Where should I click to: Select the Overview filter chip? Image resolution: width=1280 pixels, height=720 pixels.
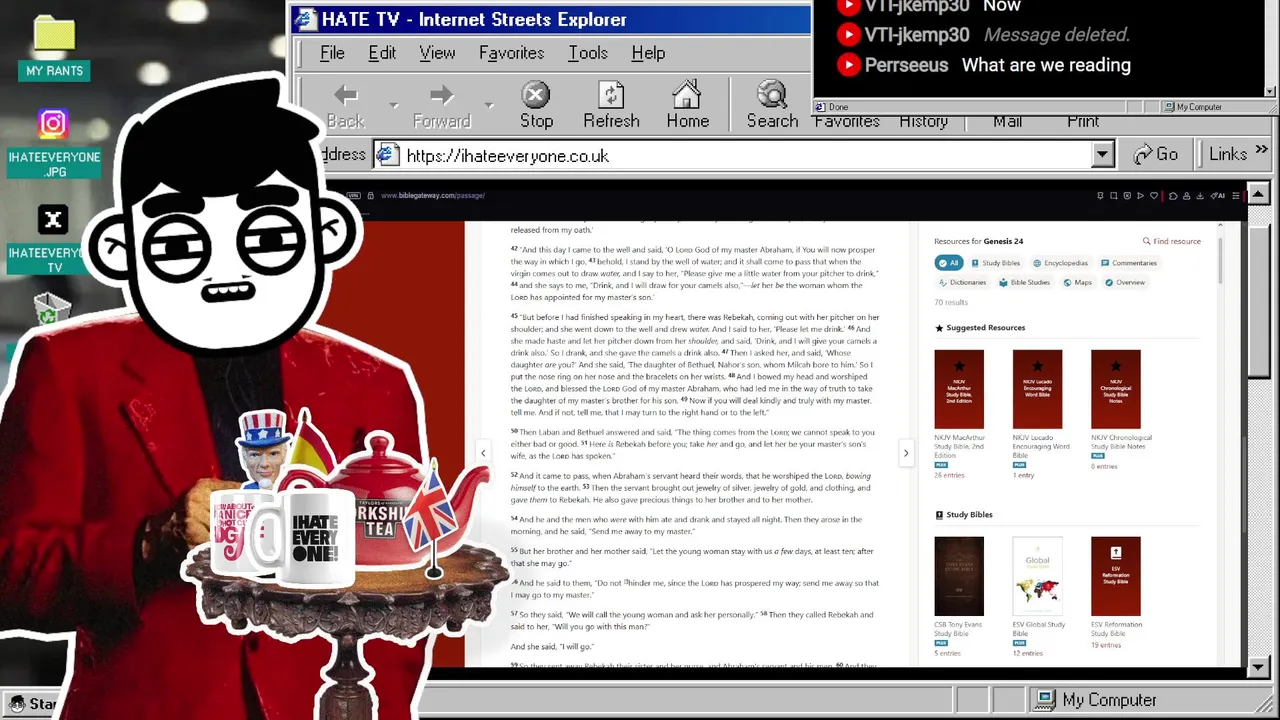(1124, 282)
